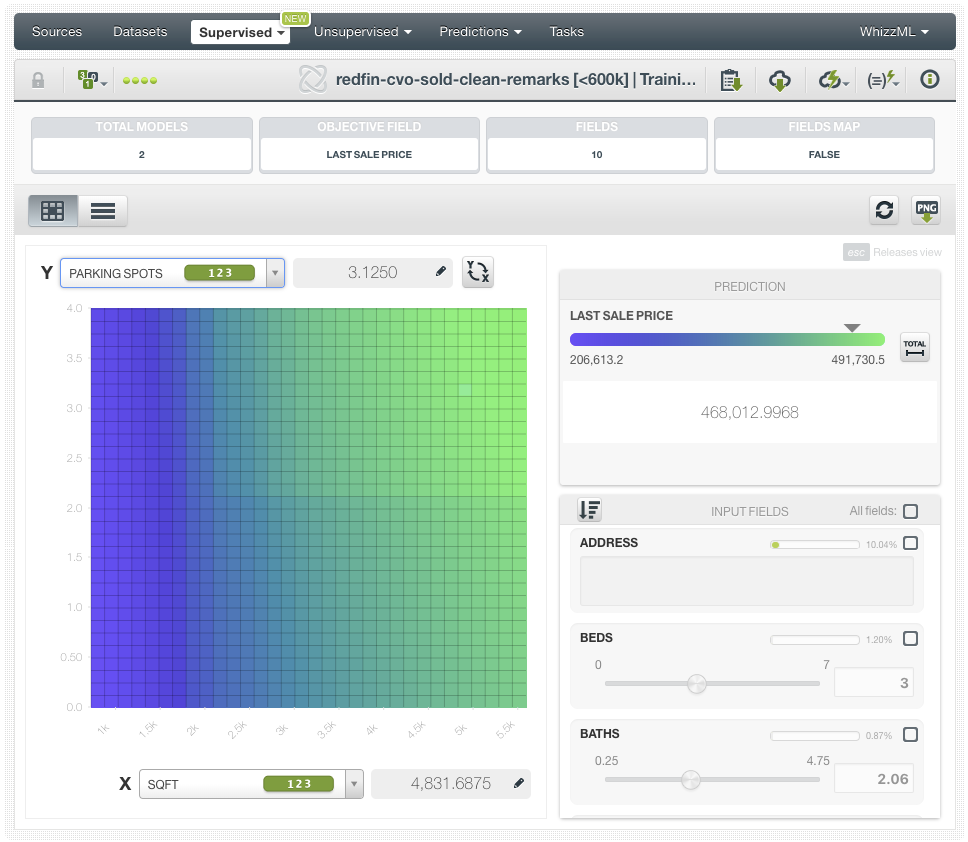Go to the Datasets tab
The height and width of the screenshot is (842, 968).
140,31
